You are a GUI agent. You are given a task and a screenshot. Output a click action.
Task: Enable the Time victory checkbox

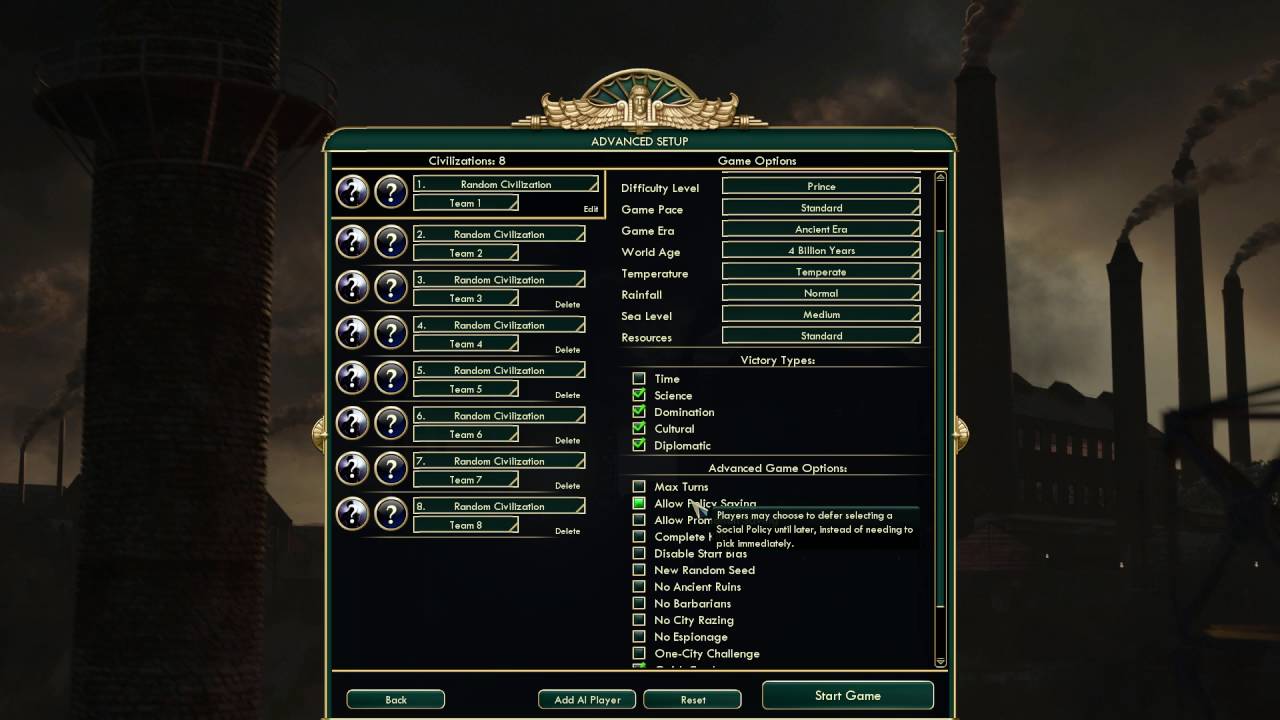coord(639,379)
